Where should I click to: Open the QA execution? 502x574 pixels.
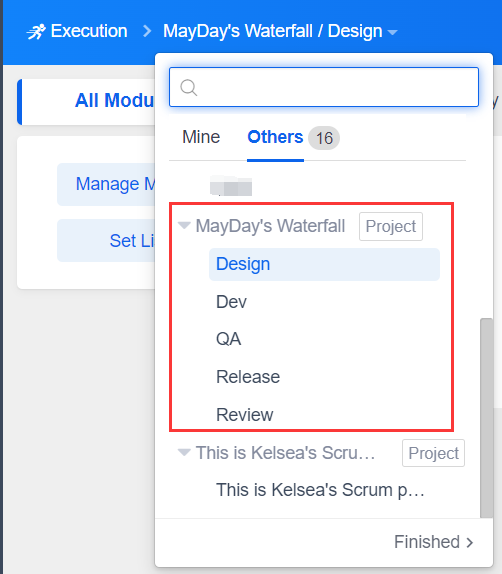(x=324, y=339)
